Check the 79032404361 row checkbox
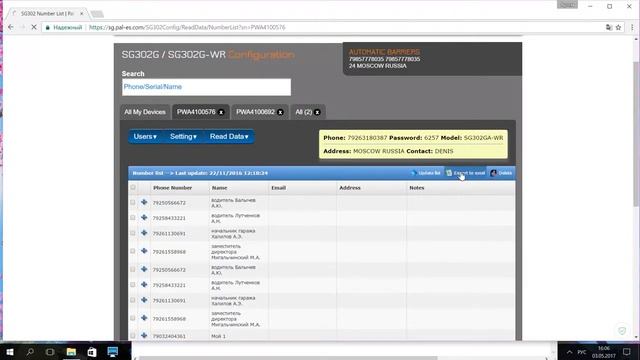Screen dimensions: 640x360 (133, 336)
